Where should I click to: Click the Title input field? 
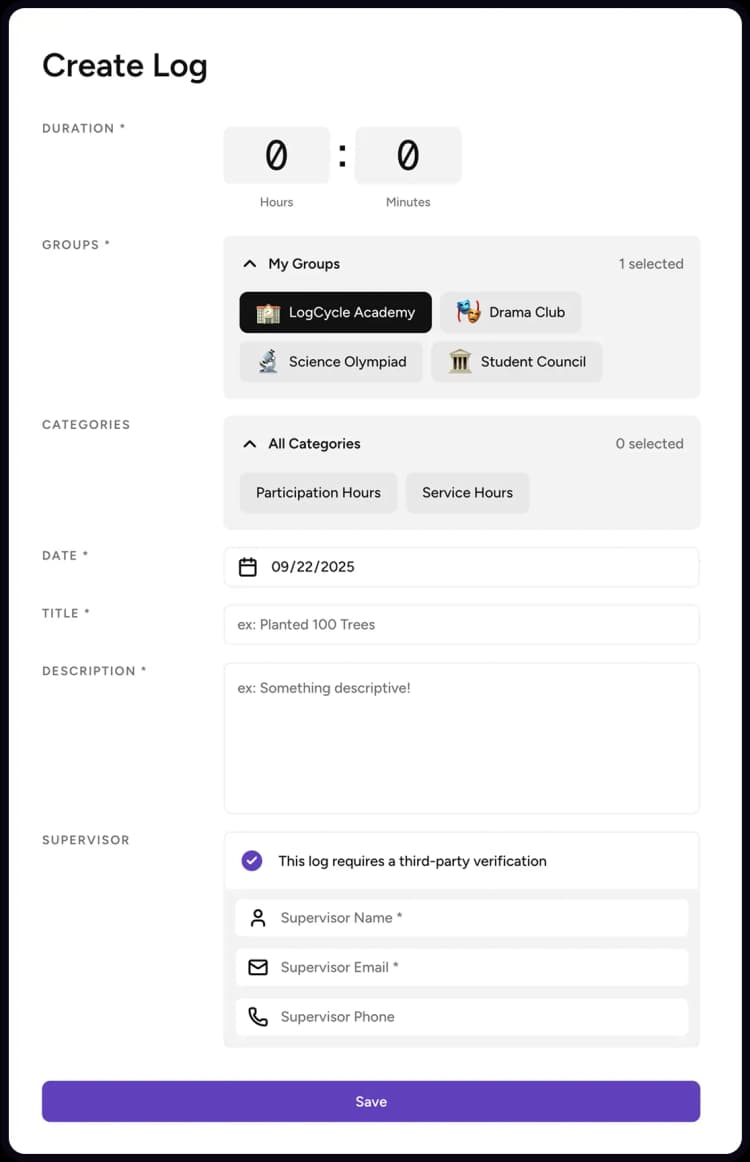[x=461, y=625]
